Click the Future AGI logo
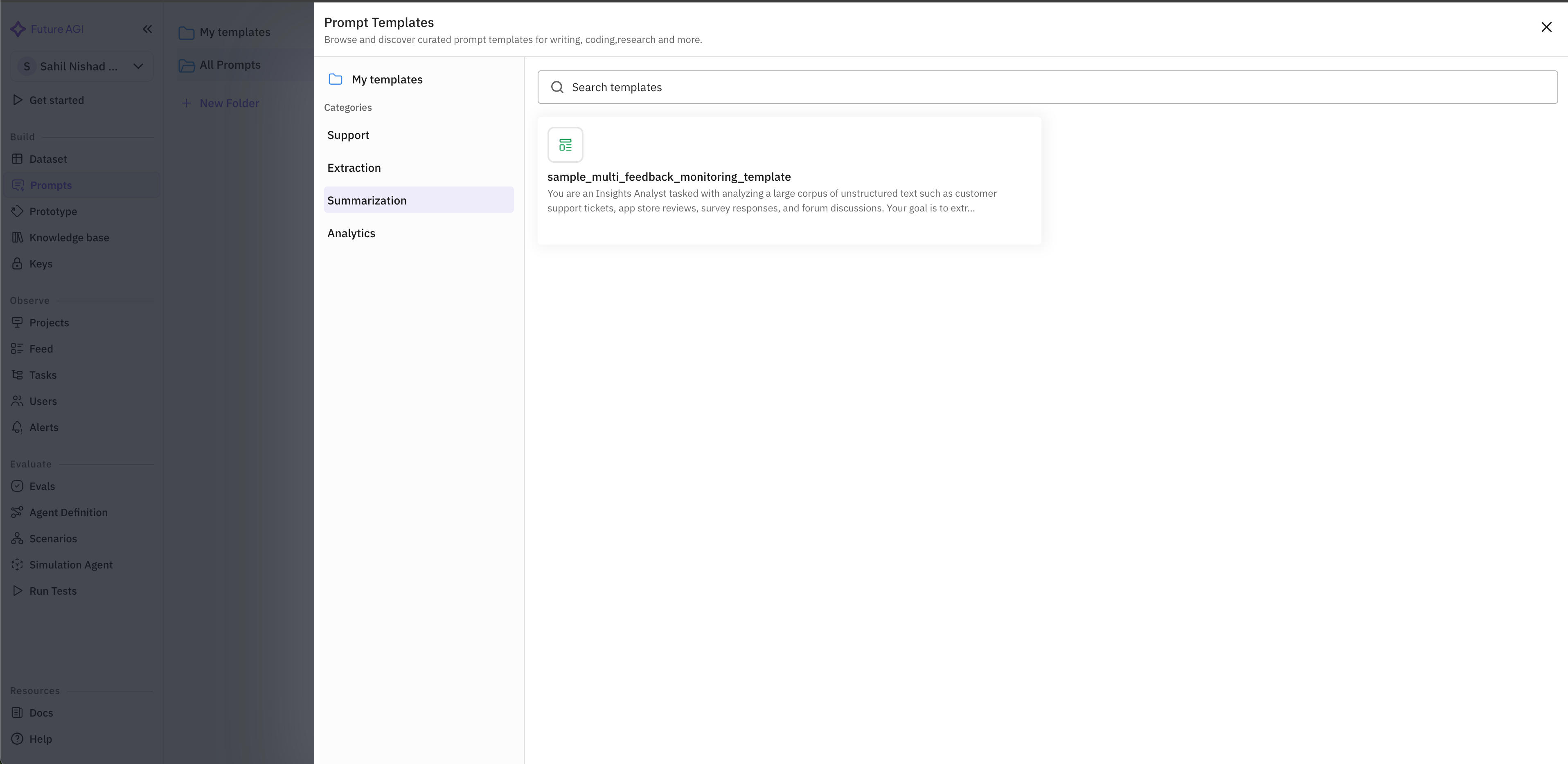 click(18, 29)
